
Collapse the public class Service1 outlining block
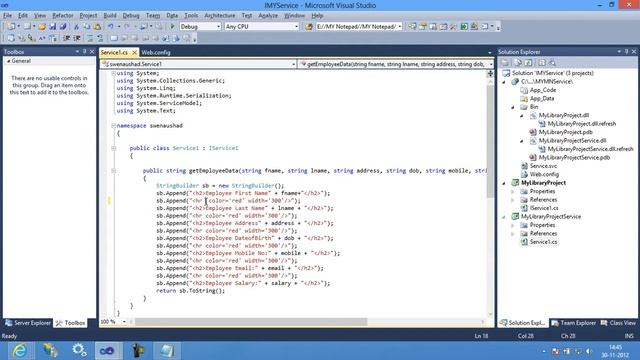pyautogui.click(x=113, y=148)
